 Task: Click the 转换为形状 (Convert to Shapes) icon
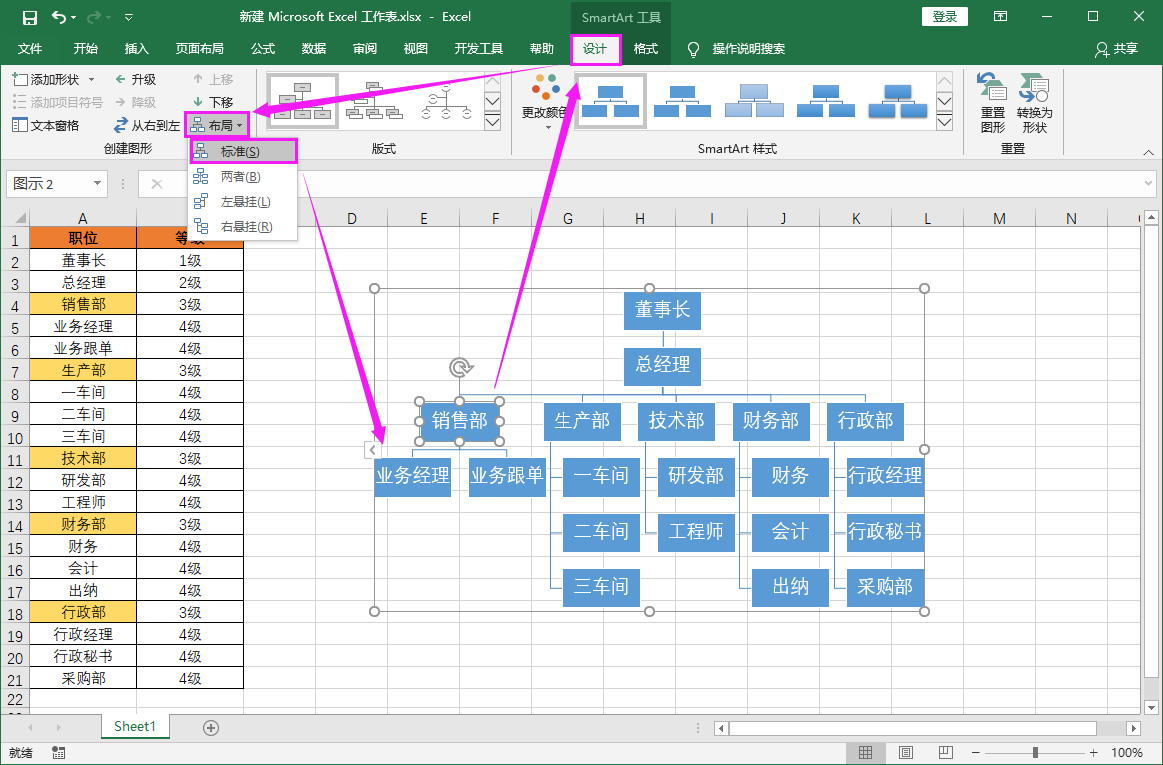click(x=1034, y=100)
